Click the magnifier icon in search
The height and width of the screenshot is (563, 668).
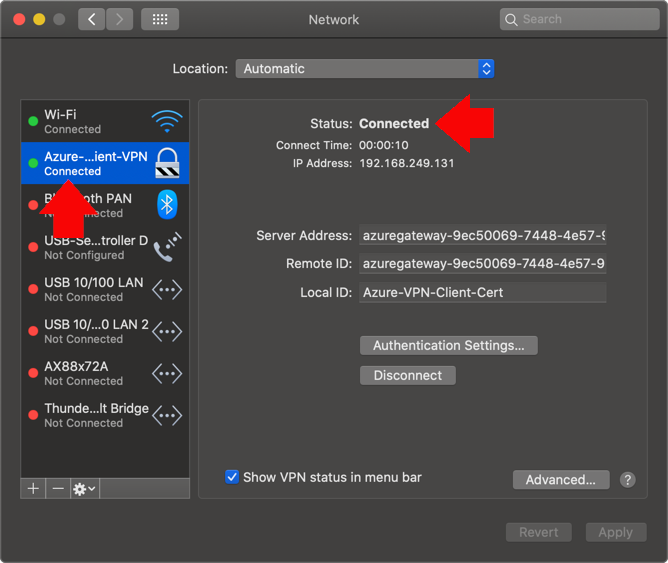(x=511, y=20)
